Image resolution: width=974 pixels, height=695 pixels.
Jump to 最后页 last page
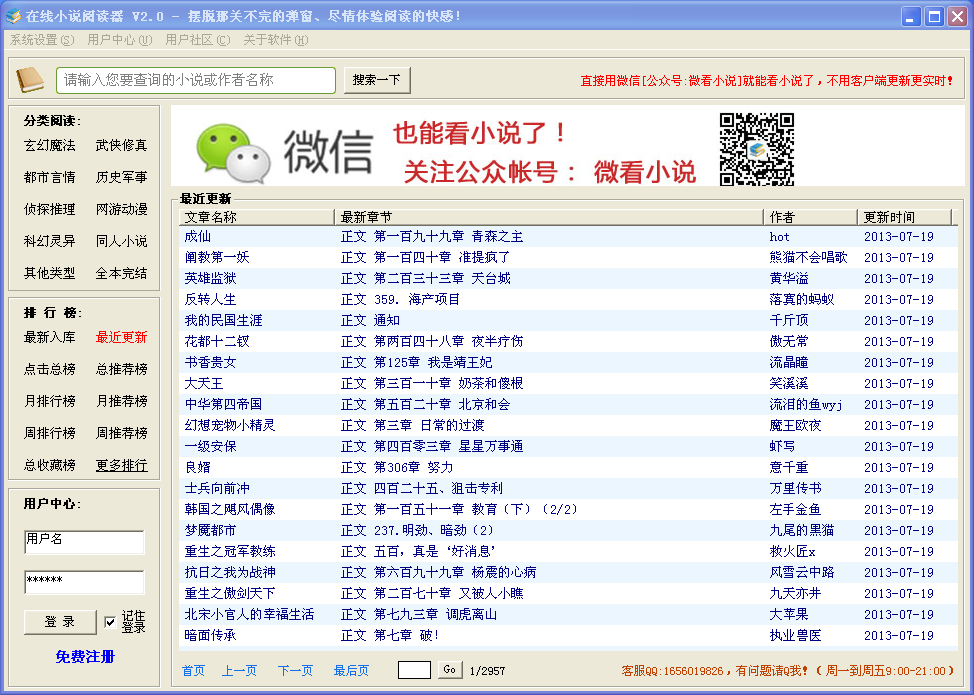(351, 670)
